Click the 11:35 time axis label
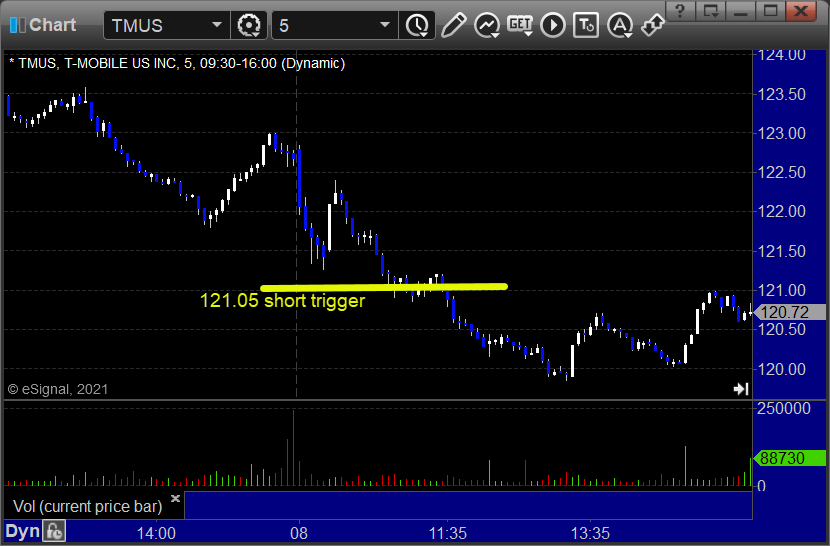 coord(448,533)
